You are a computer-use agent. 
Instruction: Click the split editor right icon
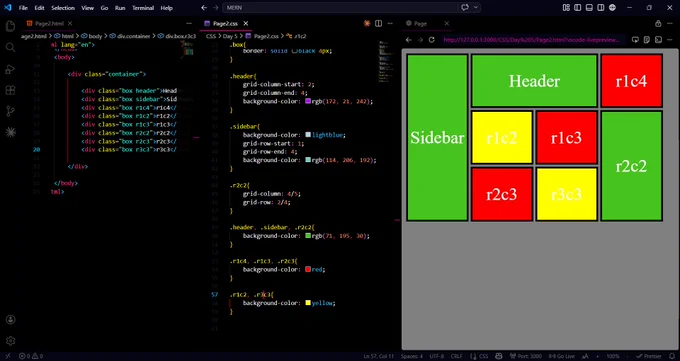(x=379, y=23)
